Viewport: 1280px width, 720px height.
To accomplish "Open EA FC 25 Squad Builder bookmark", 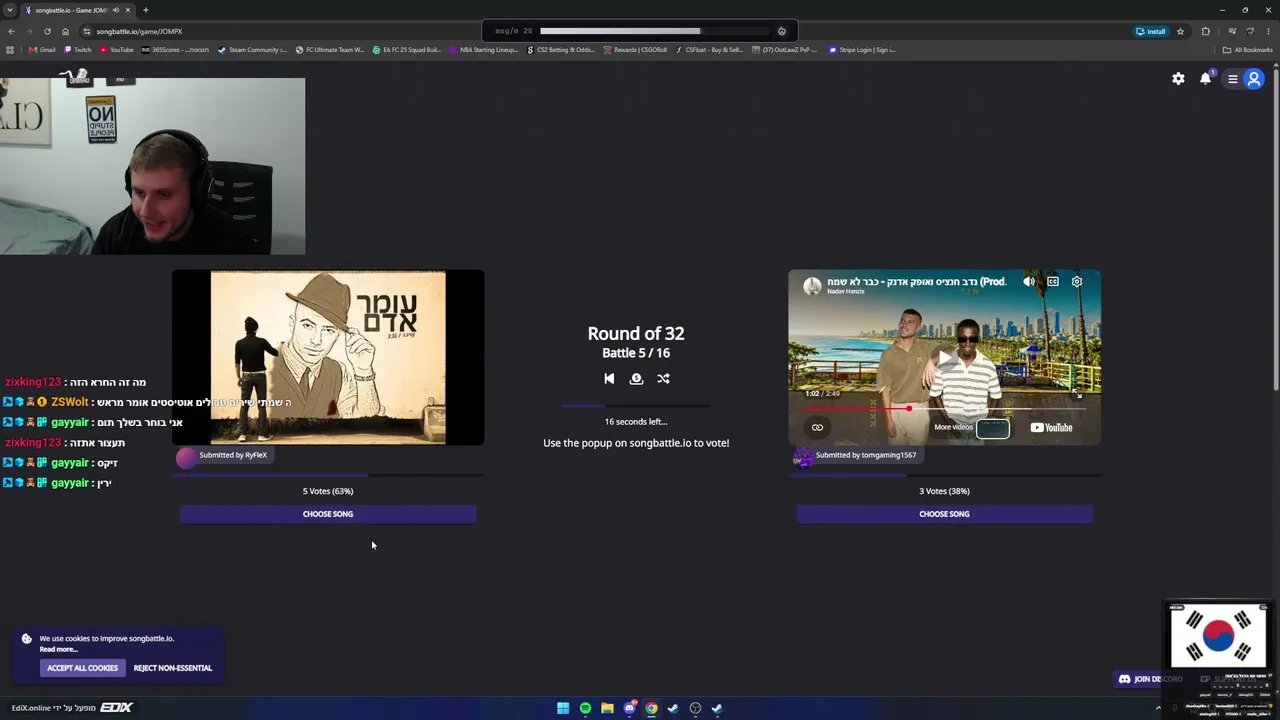I will pyautogui.click(x=407, y=49).
